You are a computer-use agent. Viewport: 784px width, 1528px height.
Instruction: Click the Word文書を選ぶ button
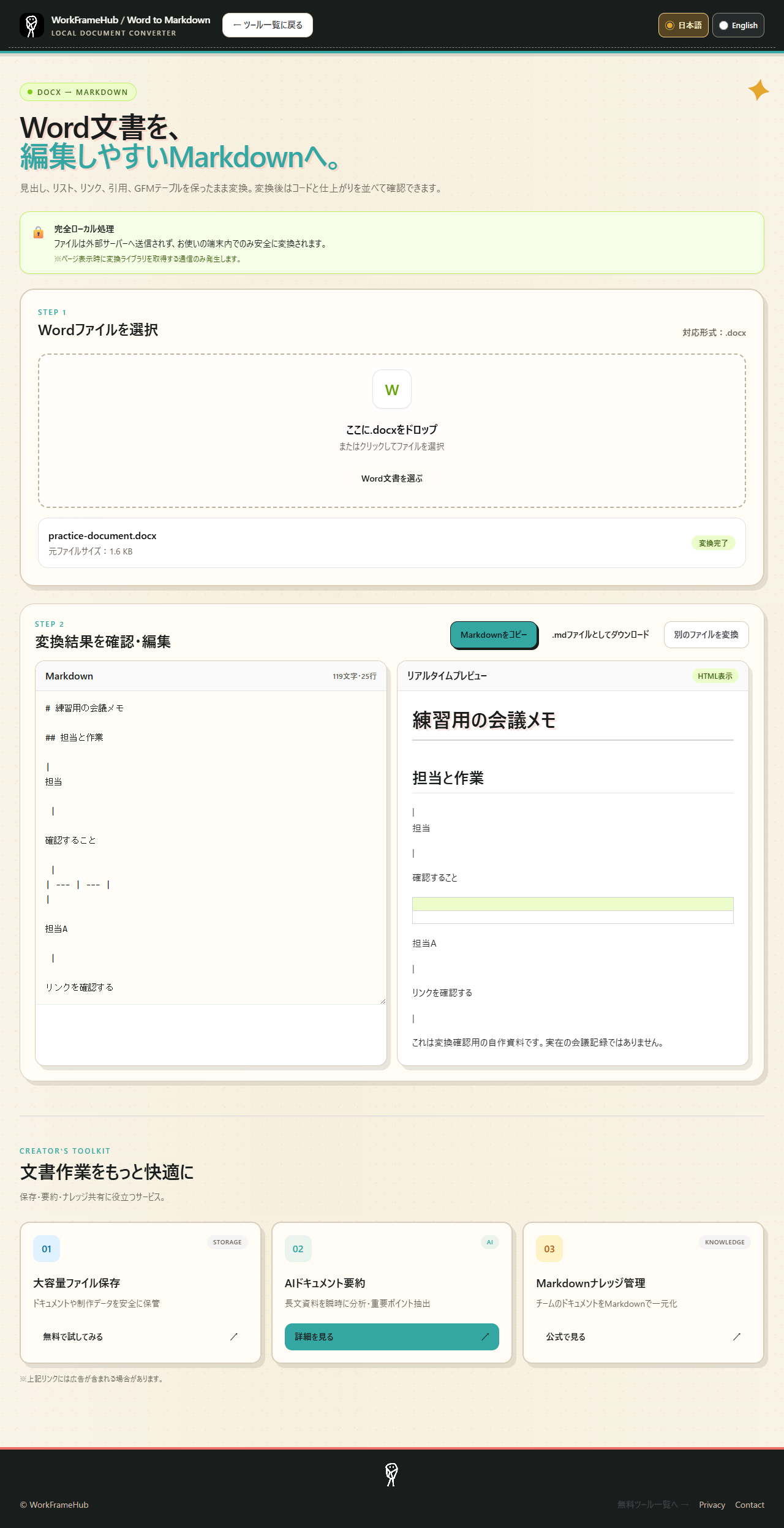[392, 478]
